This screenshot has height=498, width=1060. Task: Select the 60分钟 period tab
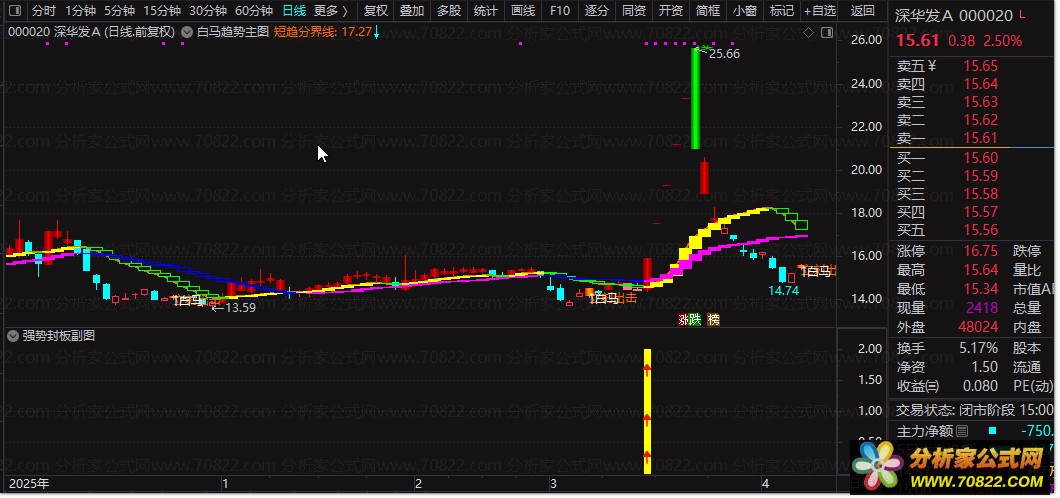tap(254, 11)
